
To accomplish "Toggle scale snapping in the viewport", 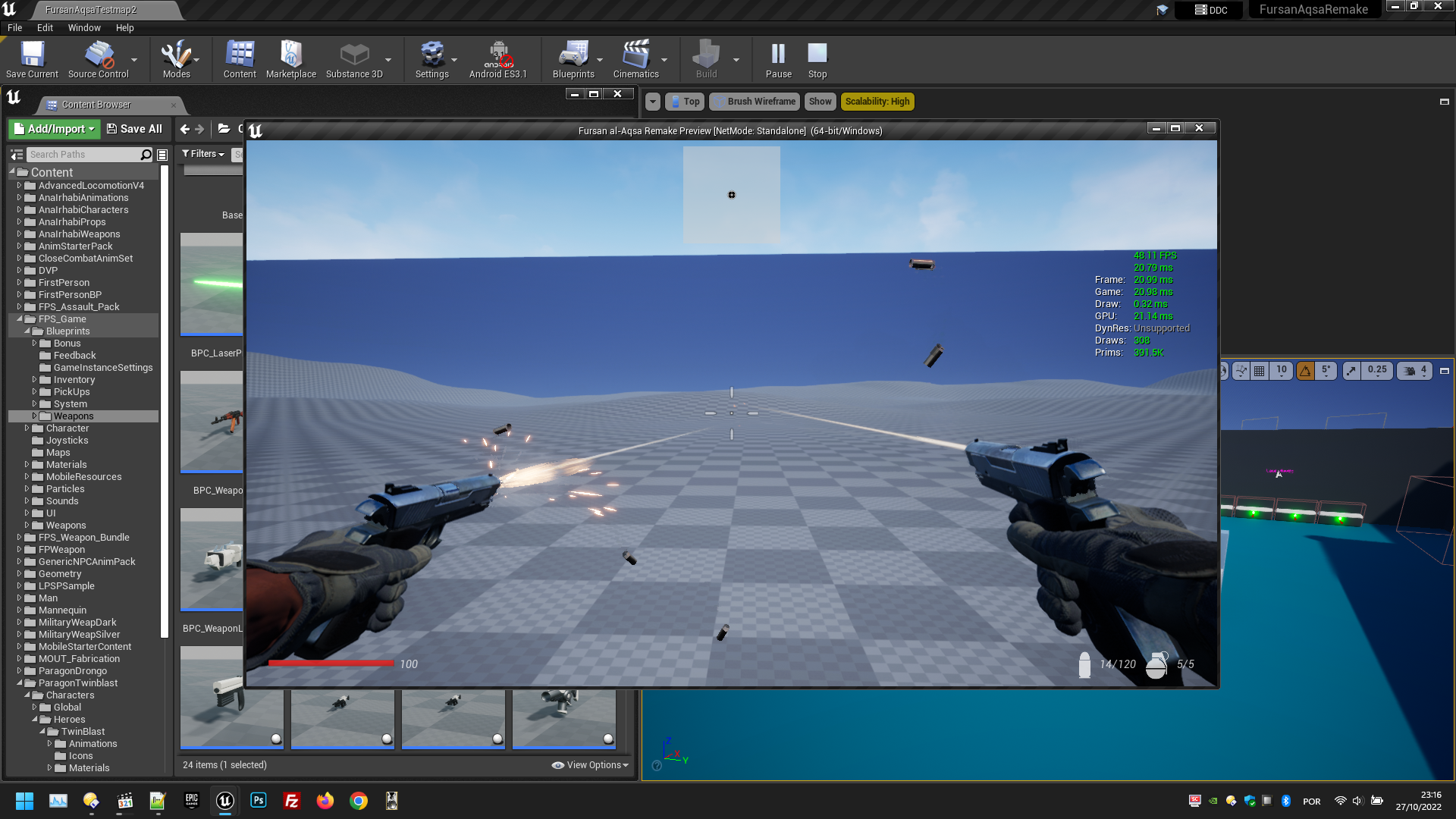I will click(1351, 371).
